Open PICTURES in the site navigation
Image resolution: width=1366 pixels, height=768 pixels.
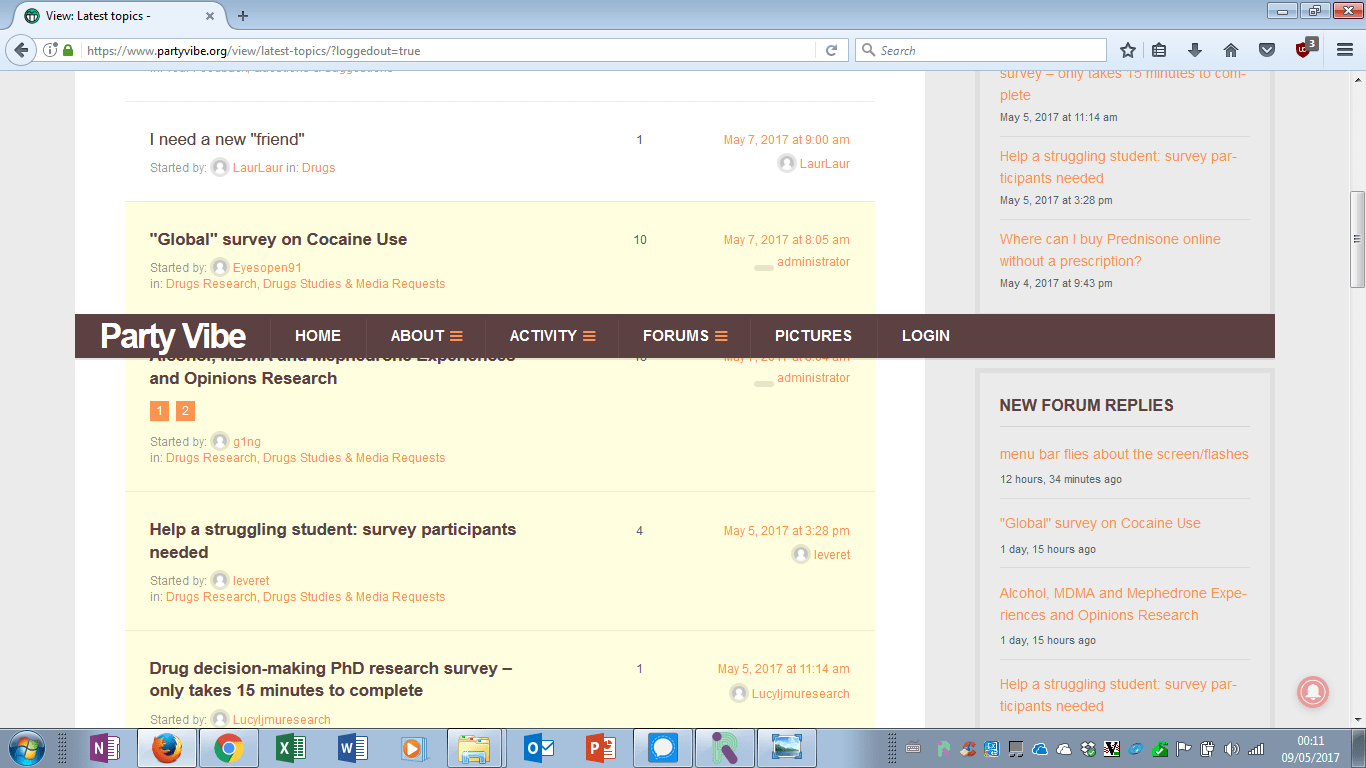point(813,336)
